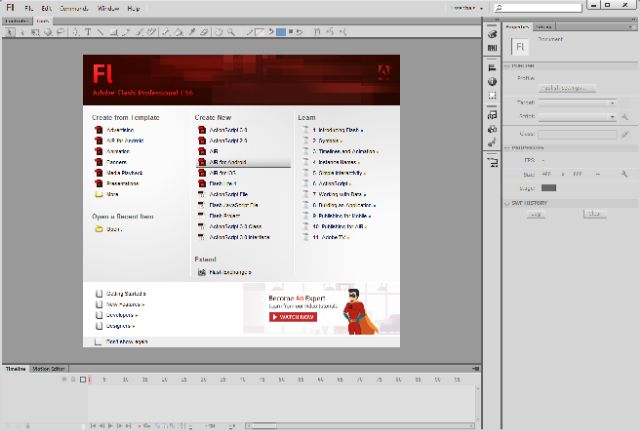Check the Don't show again box
640x431 pixels.
(x=98, y=341)
